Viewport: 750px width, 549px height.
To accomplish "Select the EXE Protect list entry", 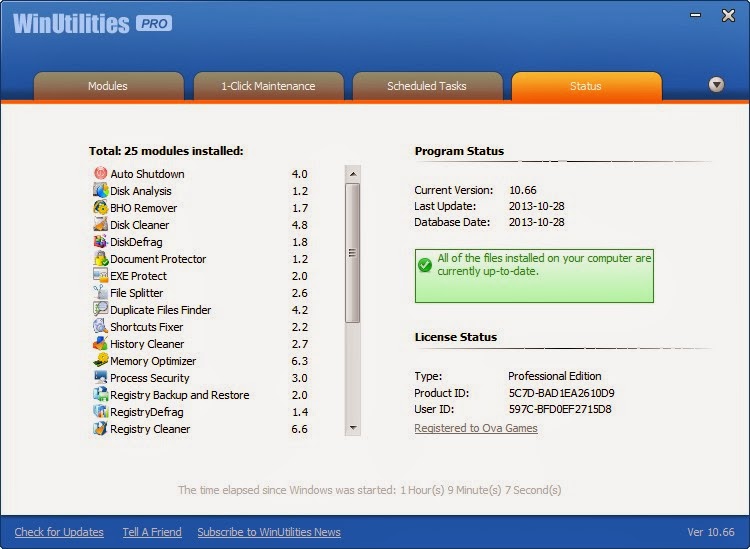I will tap(138, 276).
